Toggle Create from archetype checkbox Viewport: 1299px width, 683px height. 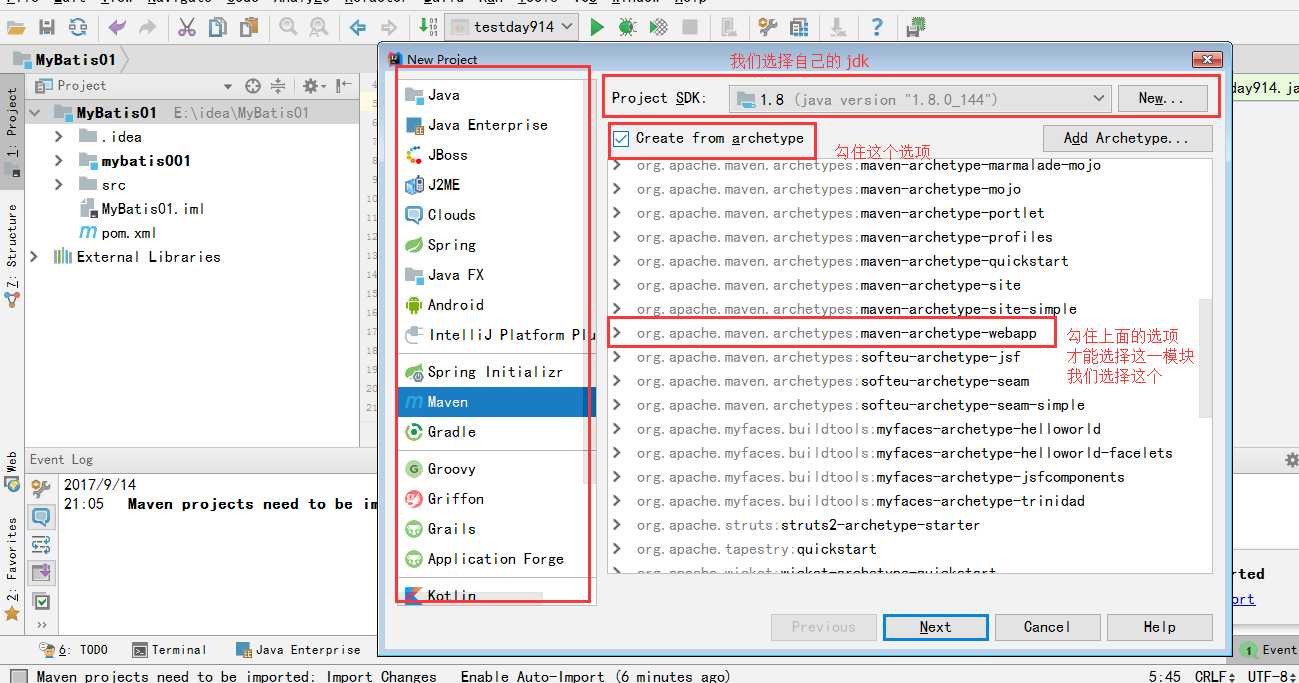point(621,138)
